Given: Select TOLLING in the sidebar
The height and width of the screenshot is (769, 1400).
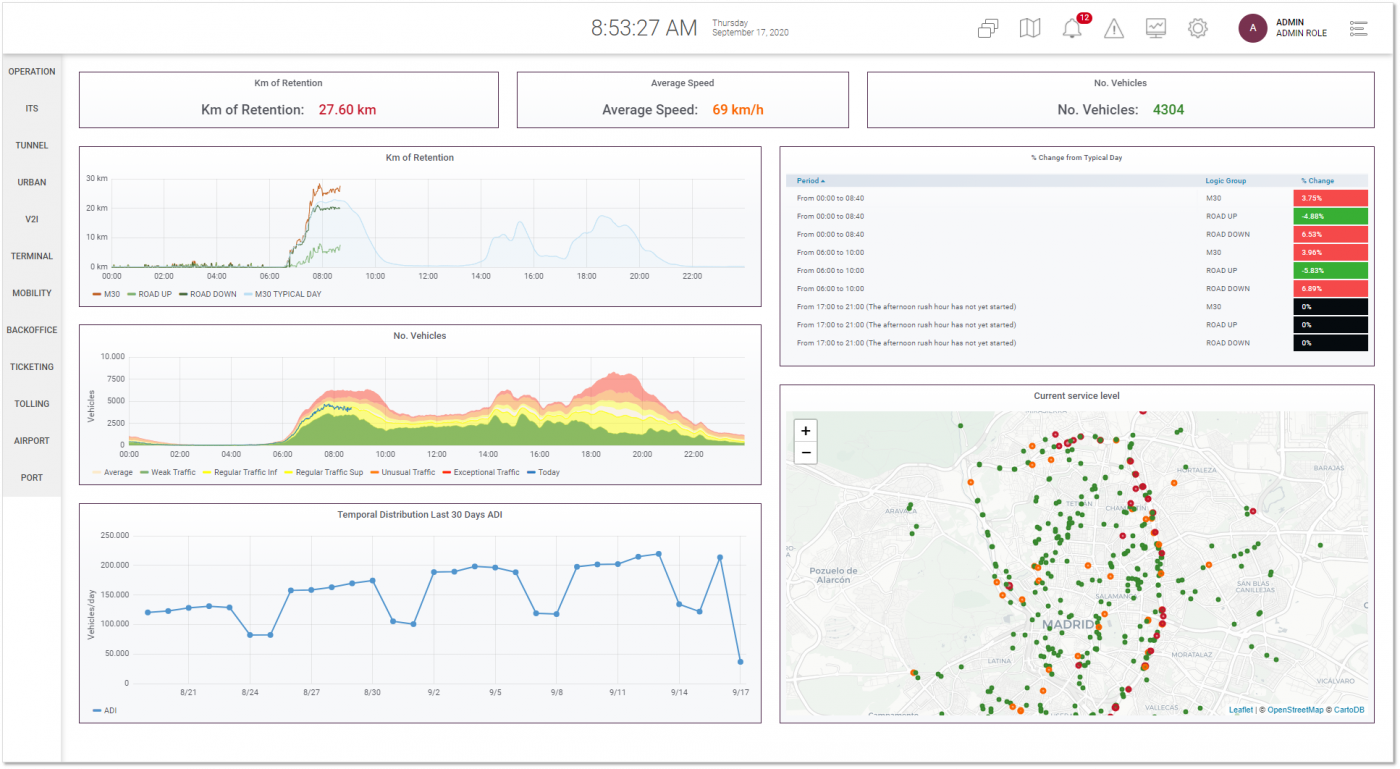Looking at the screenshot, I should pyautogui.click(x=32, y=404).
